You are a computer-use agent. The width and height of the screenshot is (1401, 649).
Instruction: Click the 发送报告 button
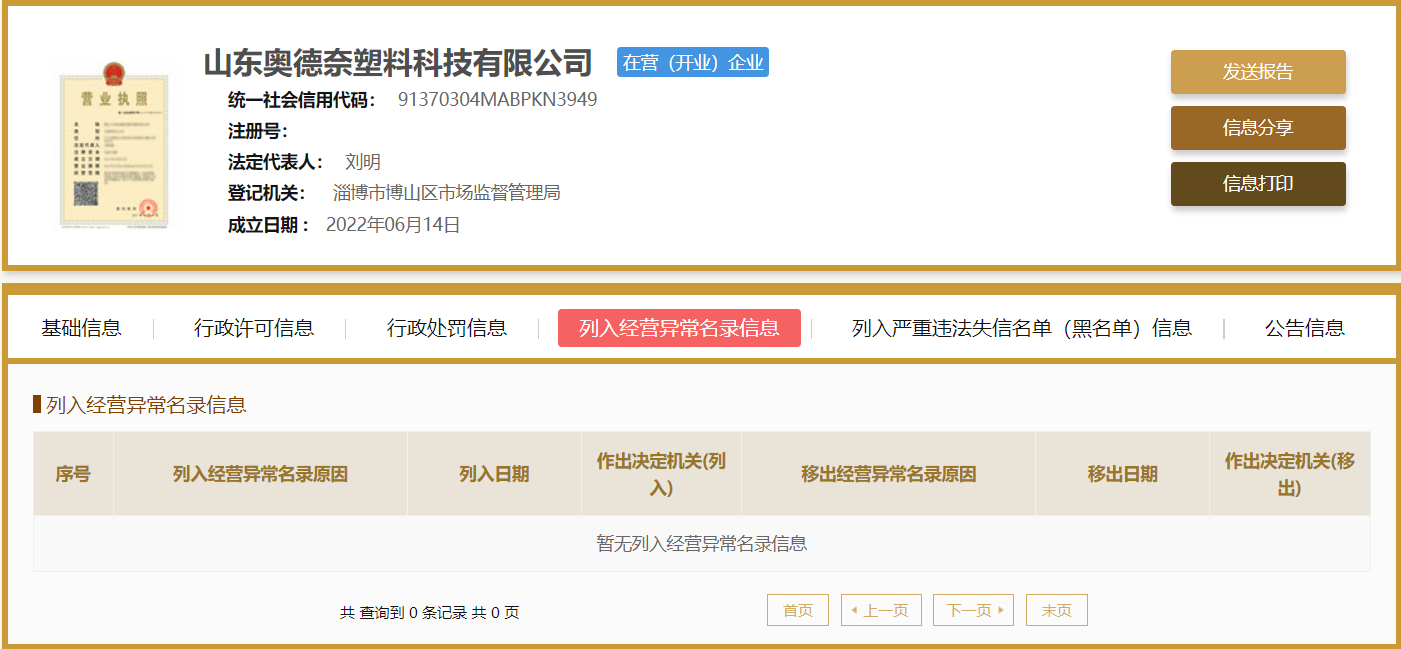1258,72
